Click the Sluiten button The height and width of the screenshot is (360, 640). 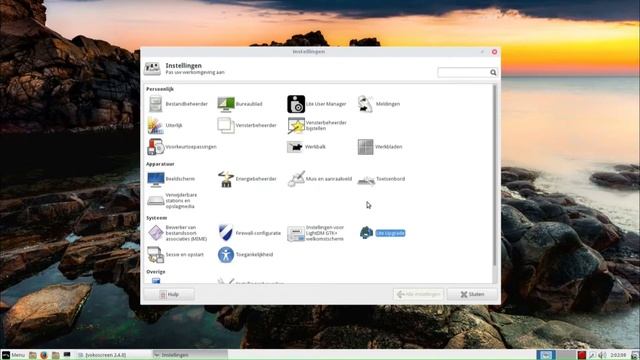click(472, 294)
